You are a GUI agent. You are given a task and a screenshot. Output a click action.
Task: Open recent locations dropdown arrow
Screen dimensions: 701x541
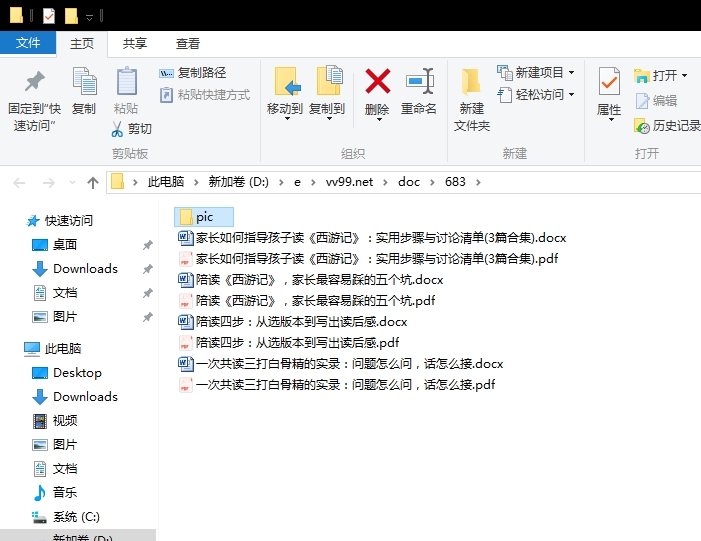(x=72, y=182)
